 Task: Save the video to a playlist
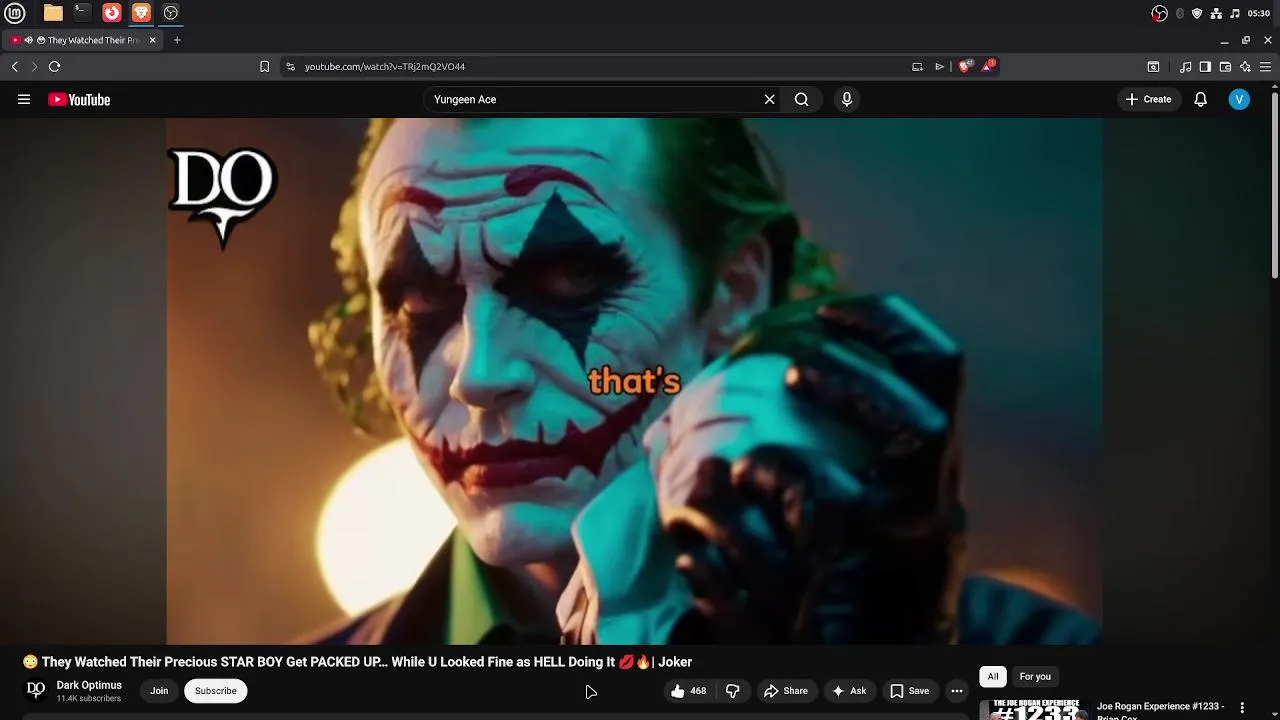coord(910,691)
